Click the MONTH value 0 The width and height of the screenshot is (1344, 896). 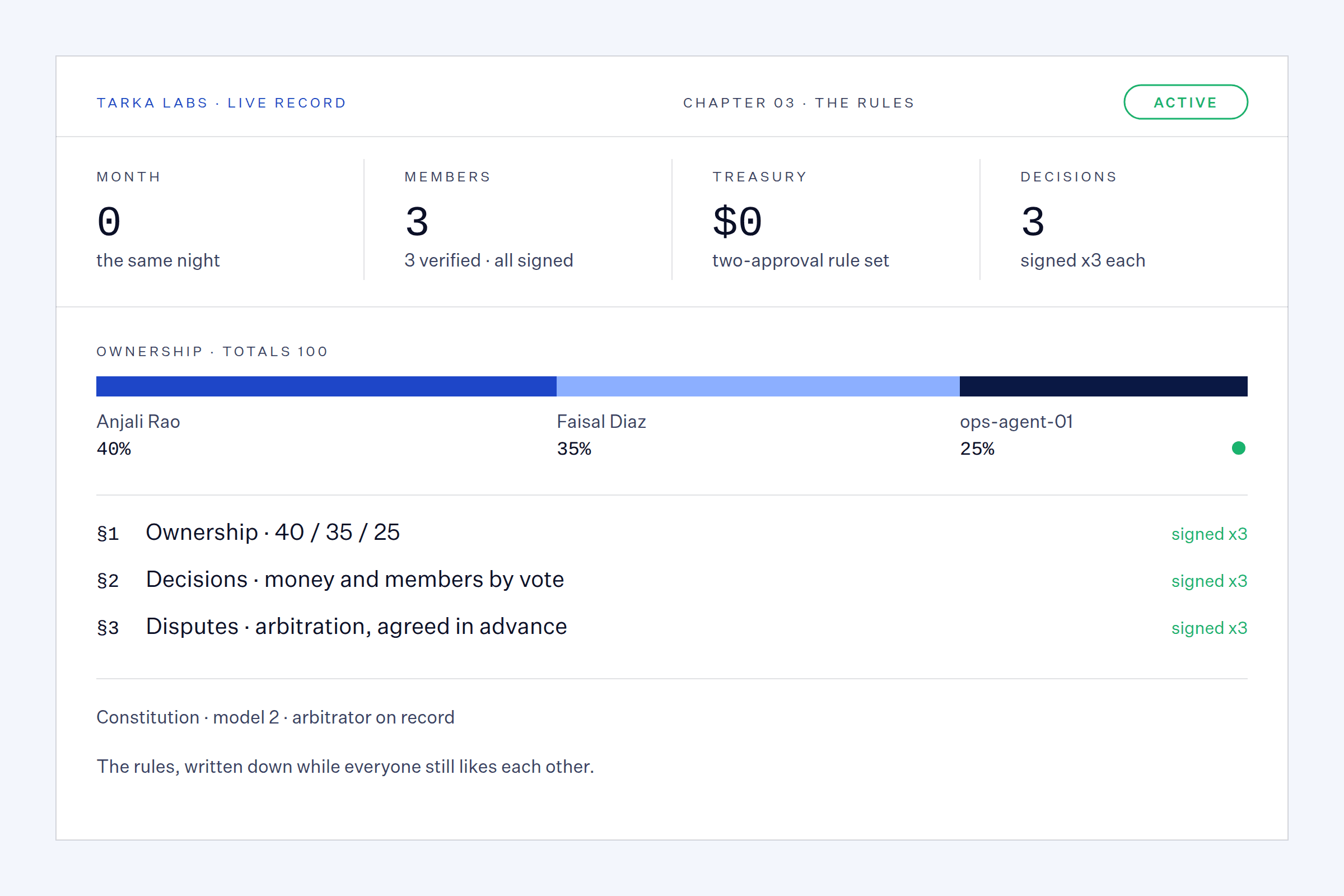pyautogui.click(x=109, y=222)
